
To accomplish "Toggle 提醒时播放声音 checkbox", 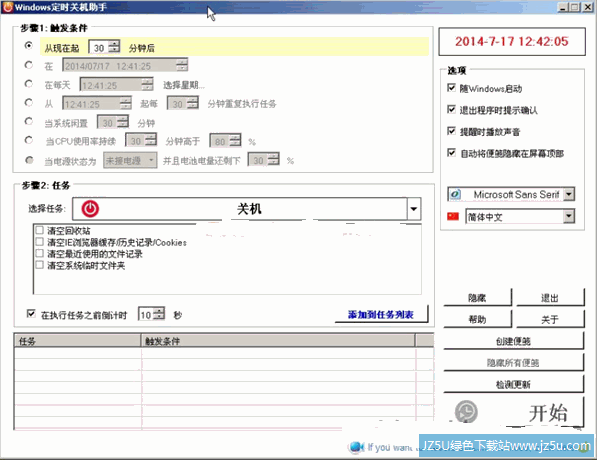I will point(452,131).
